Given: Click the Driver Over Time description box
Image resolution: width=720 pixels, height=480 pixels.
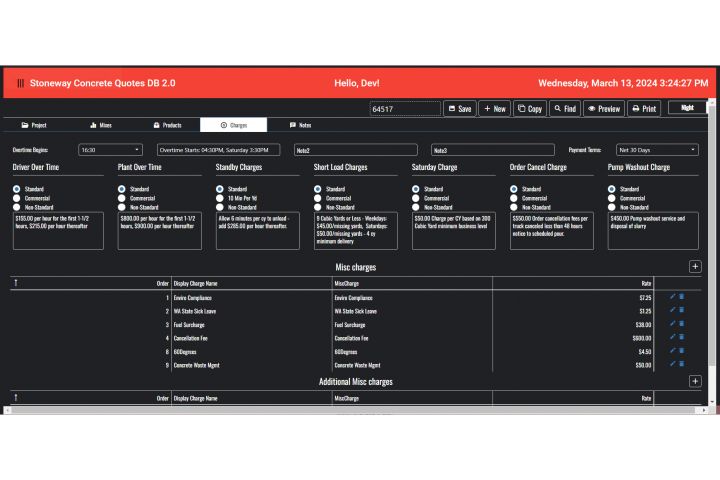Looking at the screenshot, I should point(58,231).
